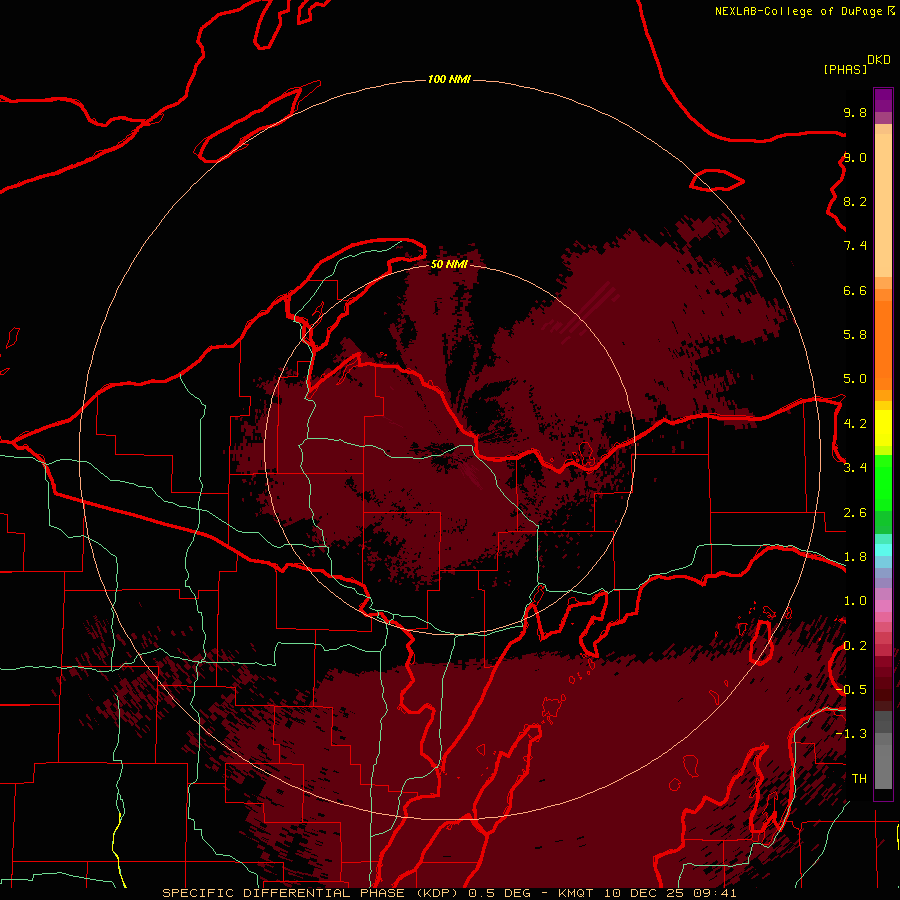Select the 8.2 scale value
This screenshot has width=900, height=900.
click(855, 201)
